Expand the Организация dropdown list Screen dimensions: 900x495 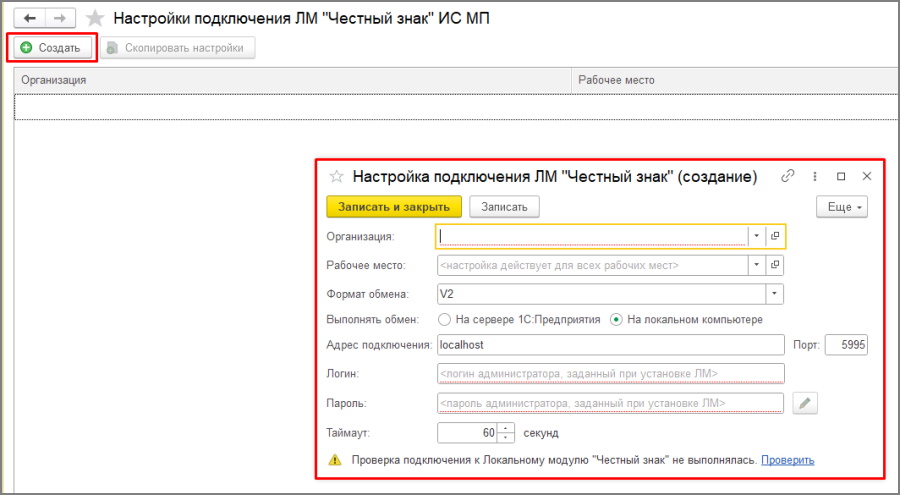point(757,236)
